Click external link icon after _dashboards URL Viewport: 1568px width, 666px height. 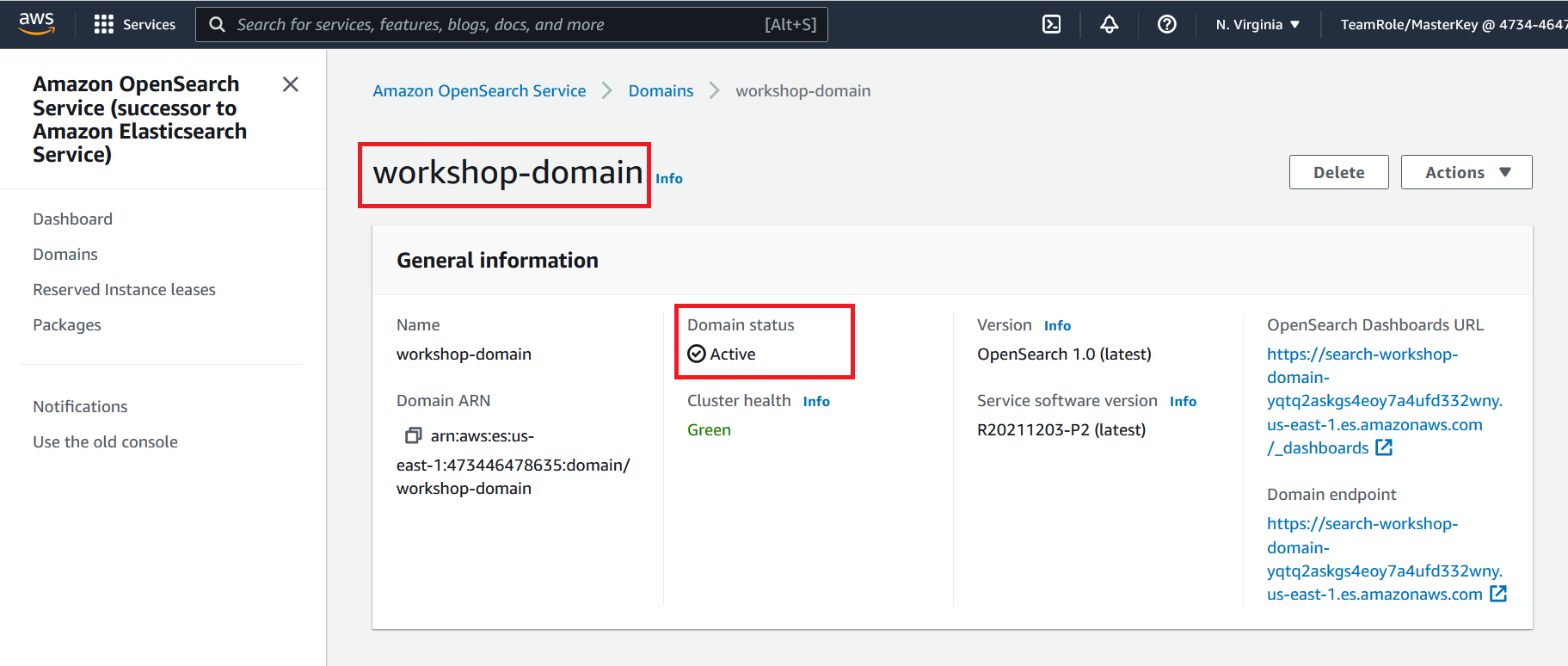point(1384,447)
